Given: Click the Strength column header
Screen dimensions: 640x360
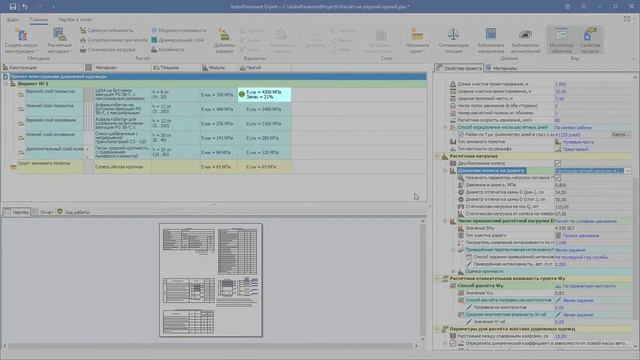Looking at the screenshot, I should [264, 68].
